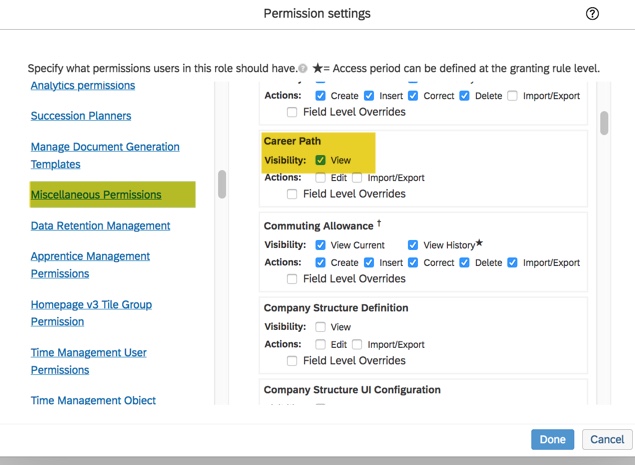Toggle Career Path Field Level Overrides
This screenshot has height=465, width=635.
(292, 194)
